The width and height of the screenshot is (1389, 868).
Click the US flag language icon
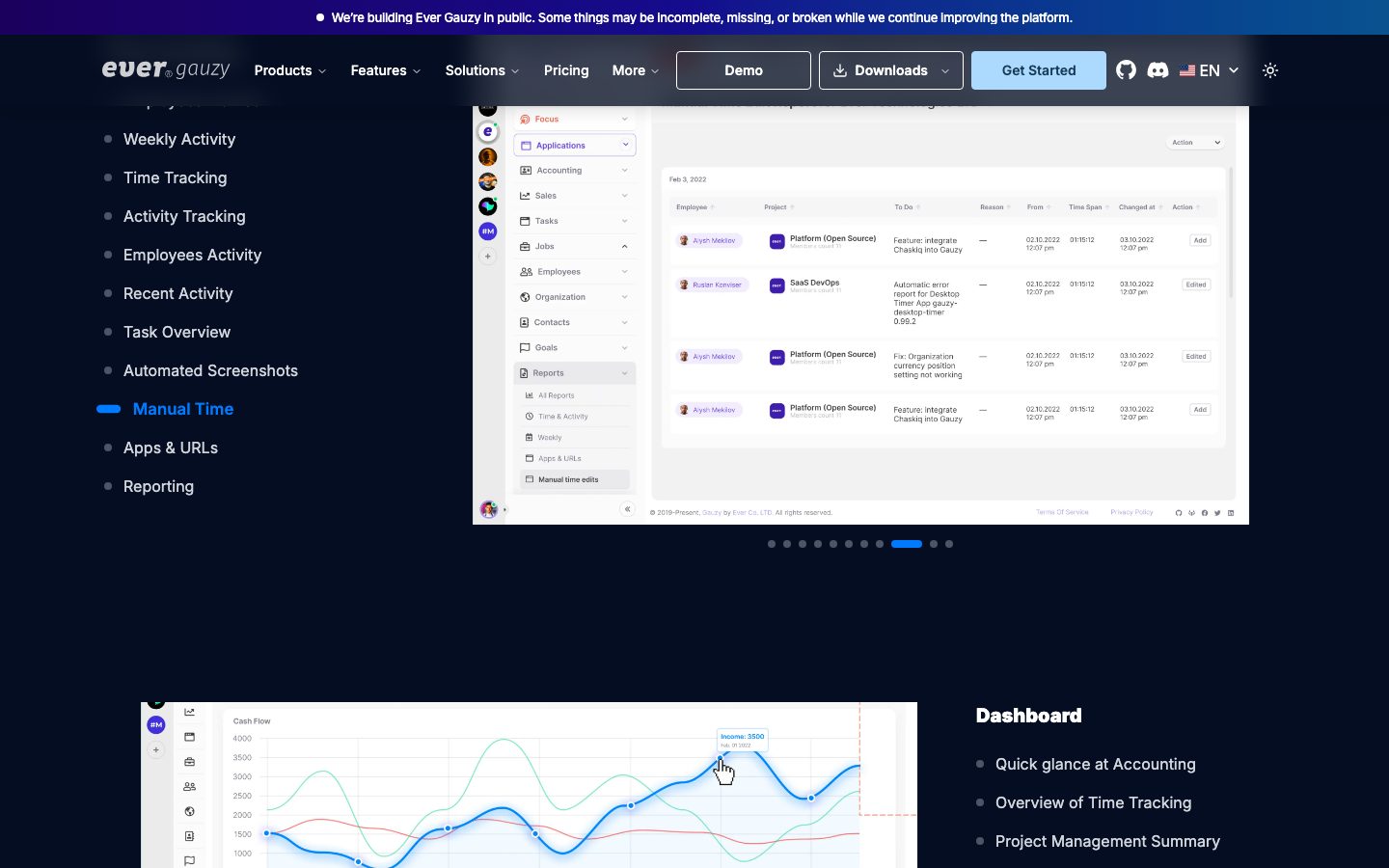1187,70
